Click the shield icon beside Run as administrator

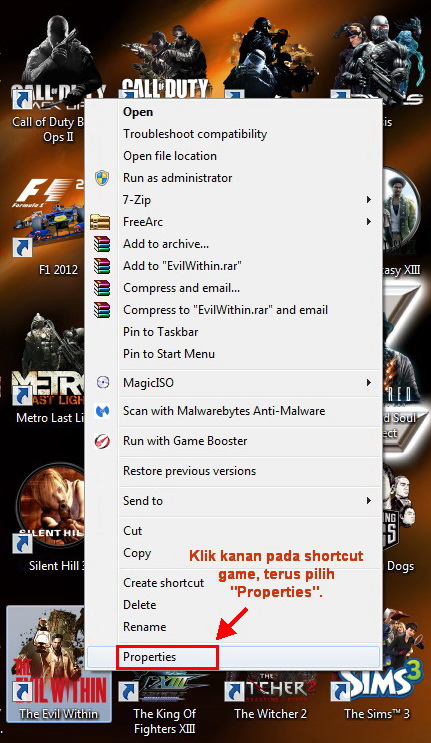102,178
